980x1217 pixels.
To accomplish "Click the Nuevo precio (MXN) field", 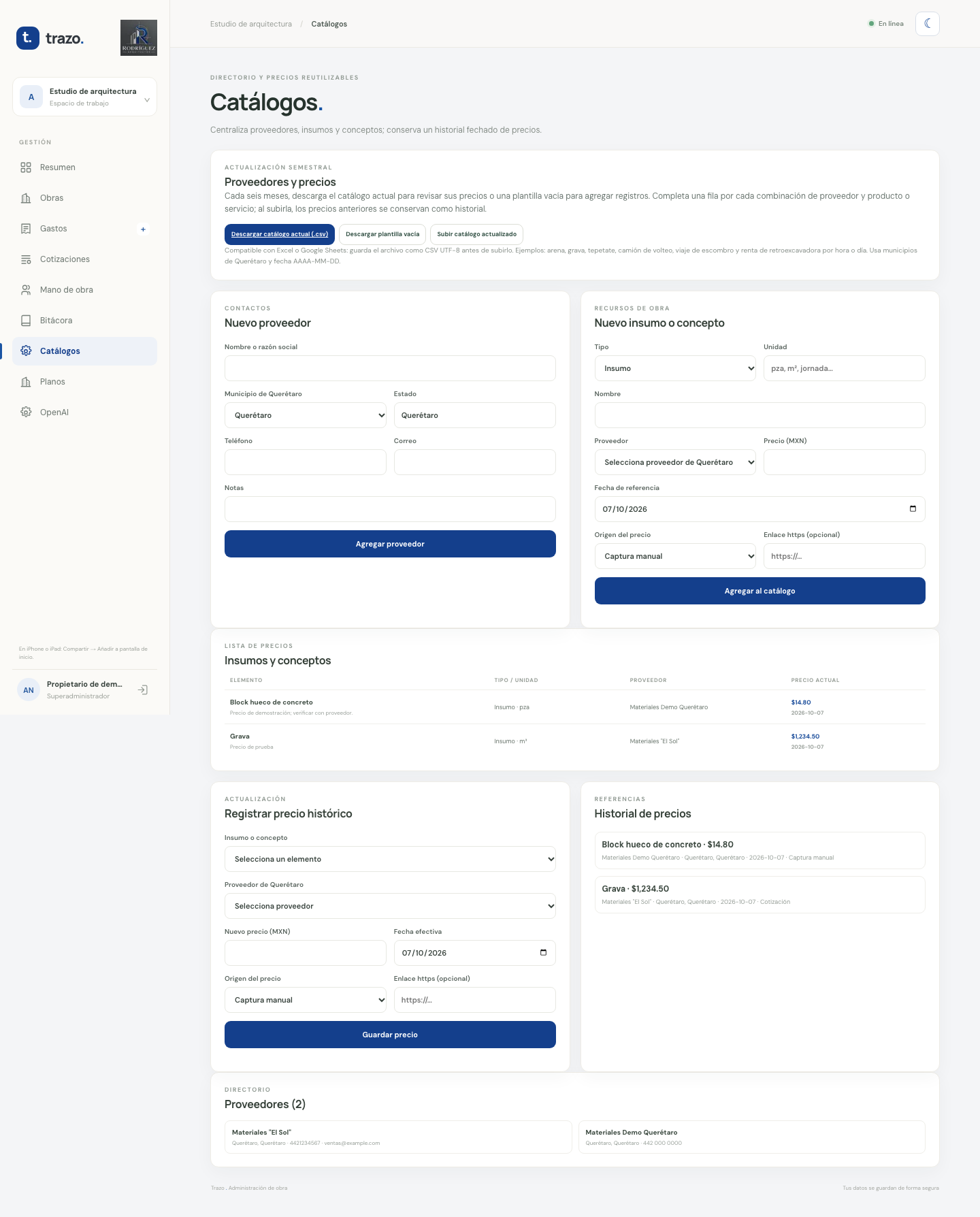I will pyautogui.click(x=306, y=953).
